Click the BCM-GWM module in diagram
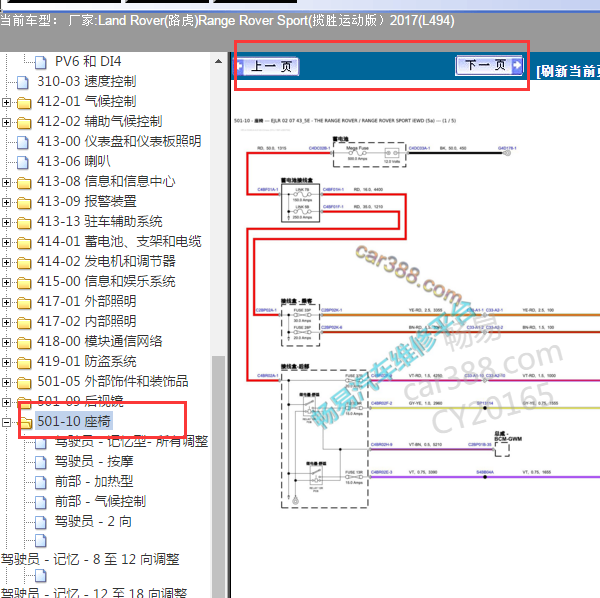The height and width of the screenshot is (598, 600). [x=502, y=450]
